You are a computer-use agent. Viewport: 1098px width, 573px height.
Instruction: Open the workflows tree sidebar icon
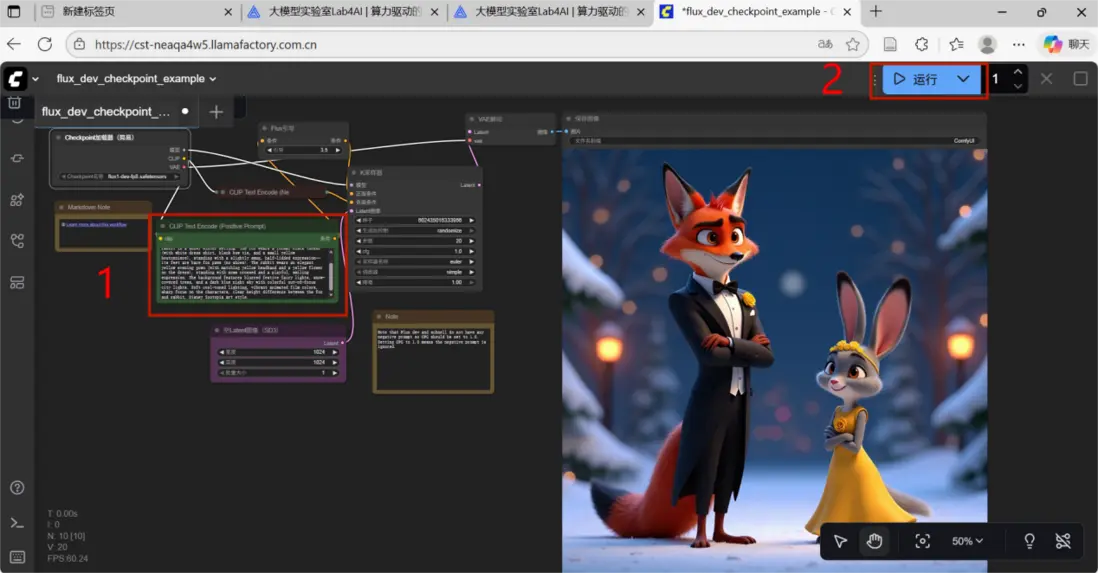coord(17,241)
